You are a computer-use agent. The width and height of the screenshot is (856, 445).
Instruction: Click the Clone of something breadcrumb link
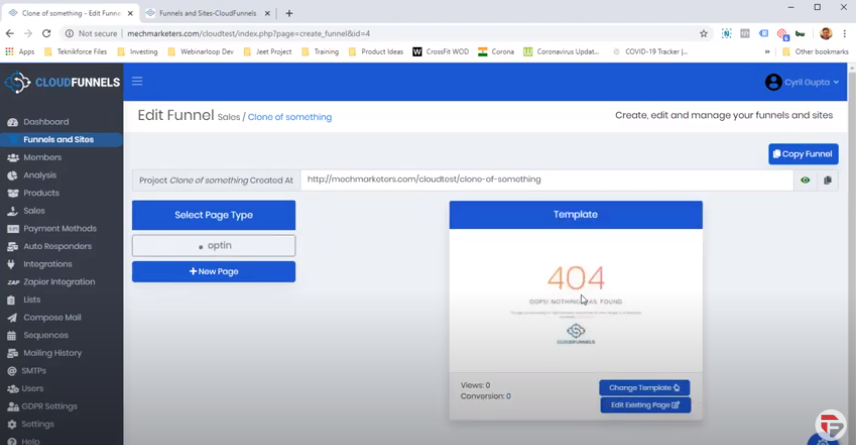290,117
